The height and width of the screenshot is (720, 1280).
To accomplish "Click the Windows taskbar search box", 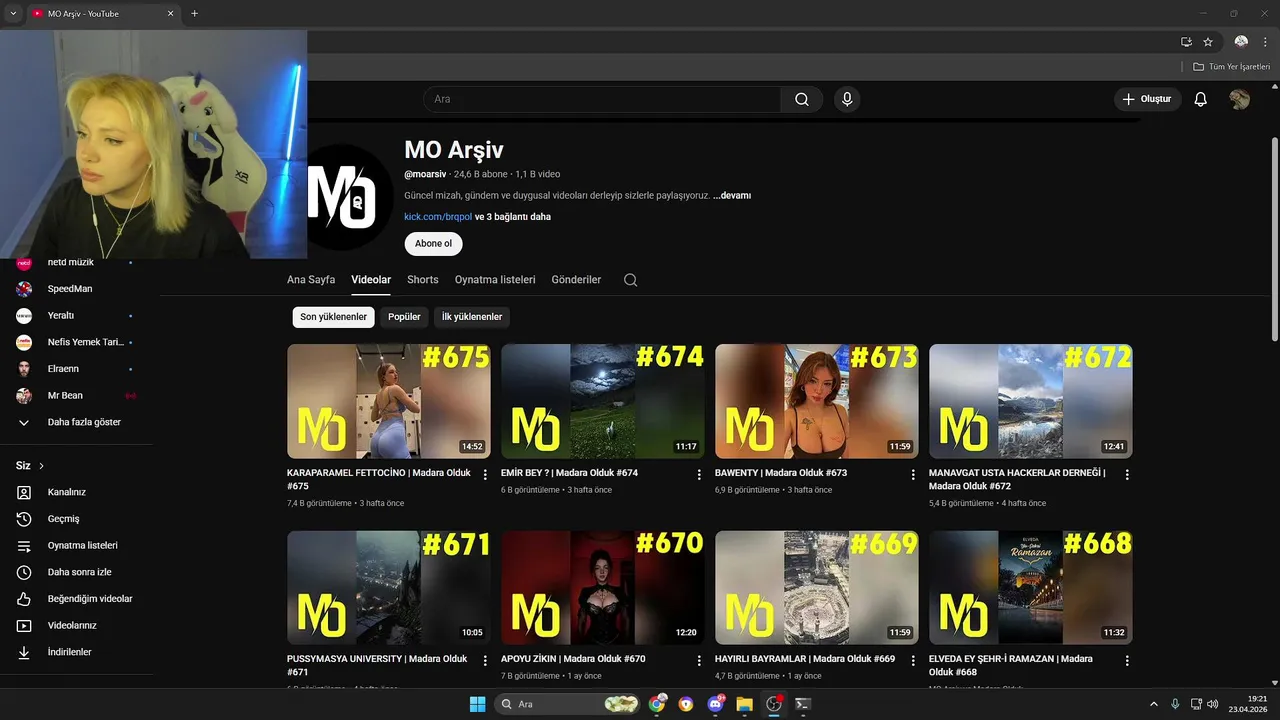I will click(x=567, y=704).
